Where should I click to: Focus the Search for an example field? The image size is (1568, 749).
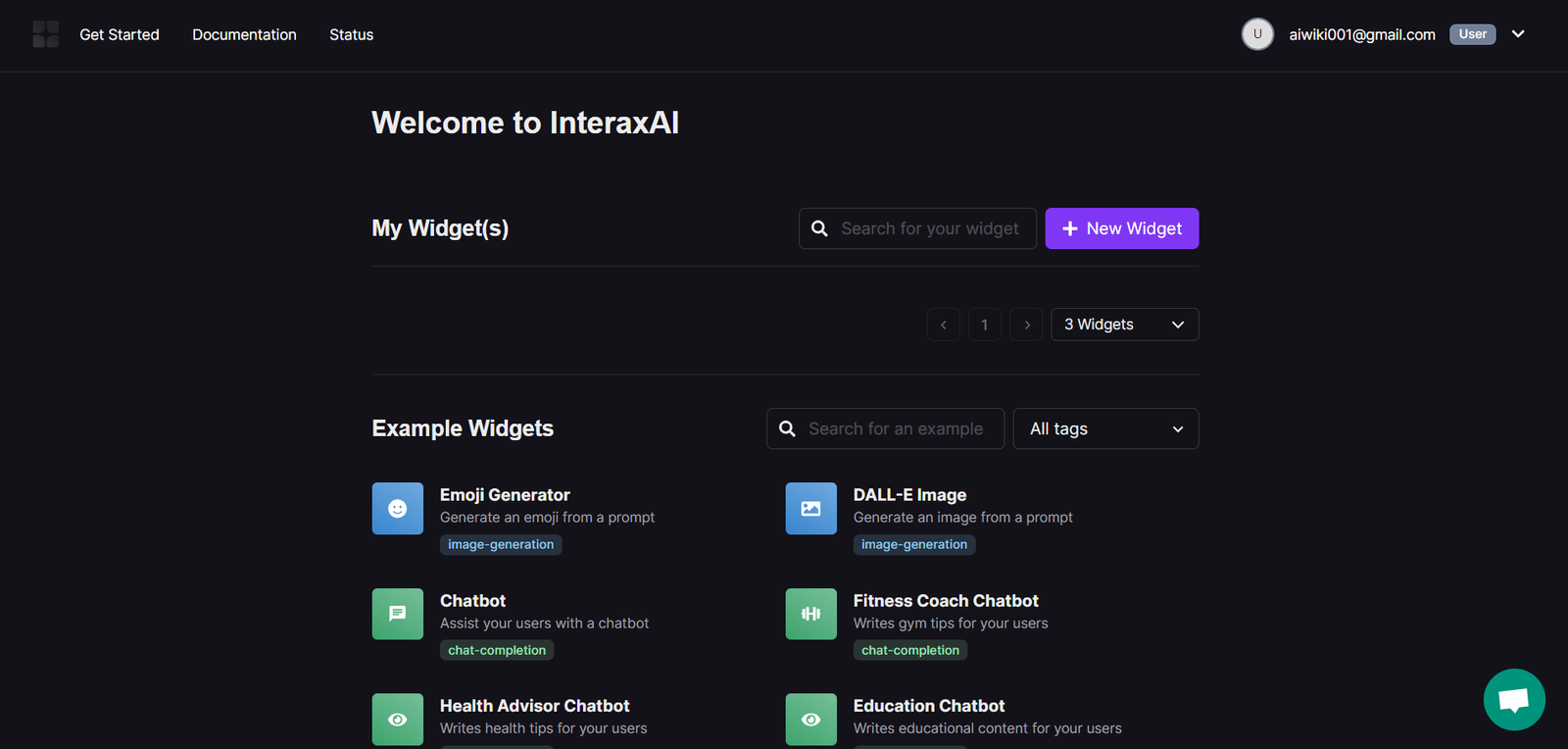(x=885, y=428)
